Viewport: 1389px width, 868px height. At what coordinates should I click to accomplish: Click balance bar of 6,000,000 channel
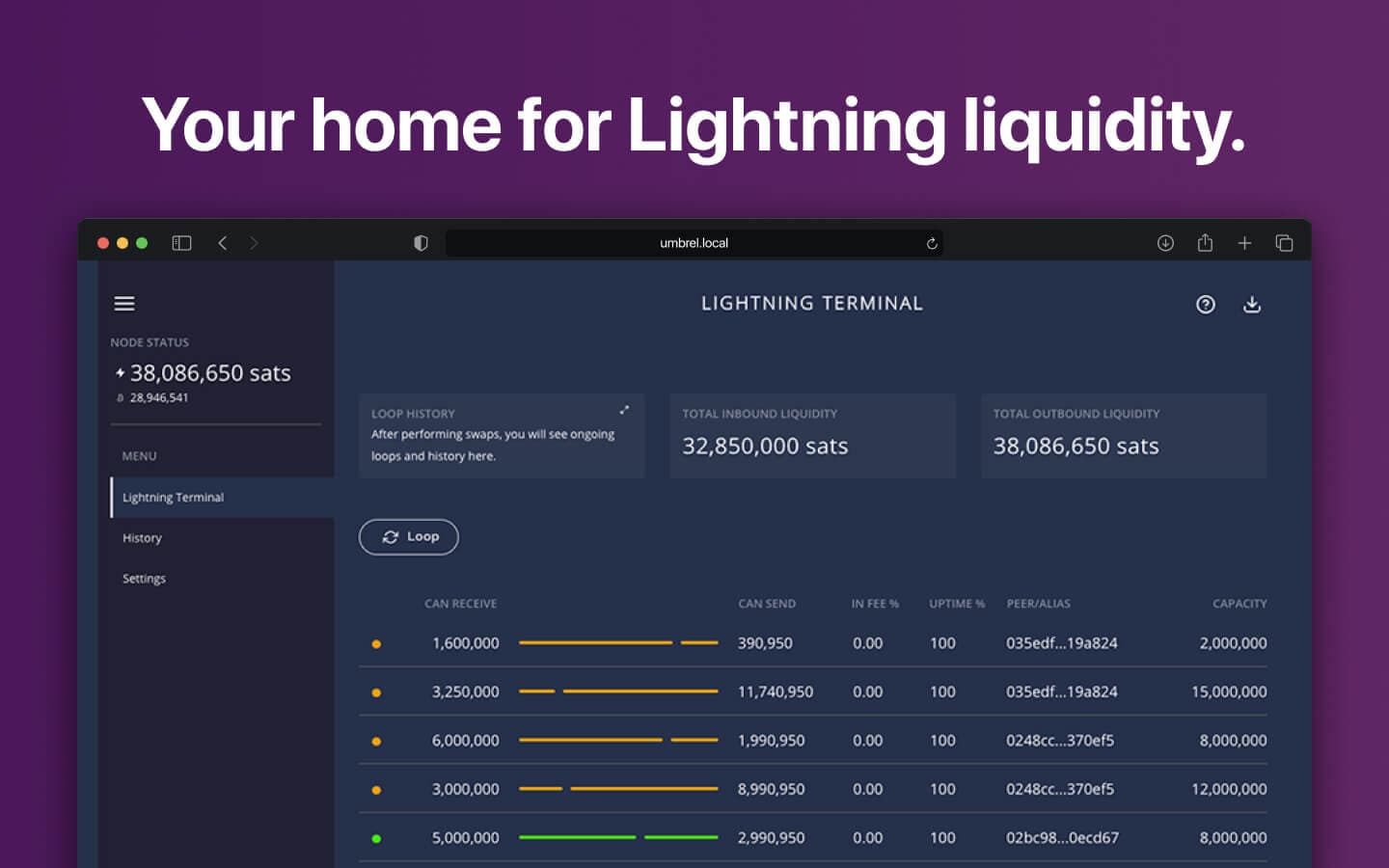click(x=618, y=740)
